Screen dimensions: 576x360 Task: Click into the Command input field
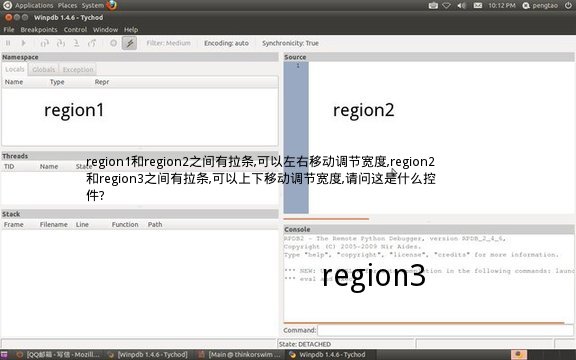tap(445, 330)
